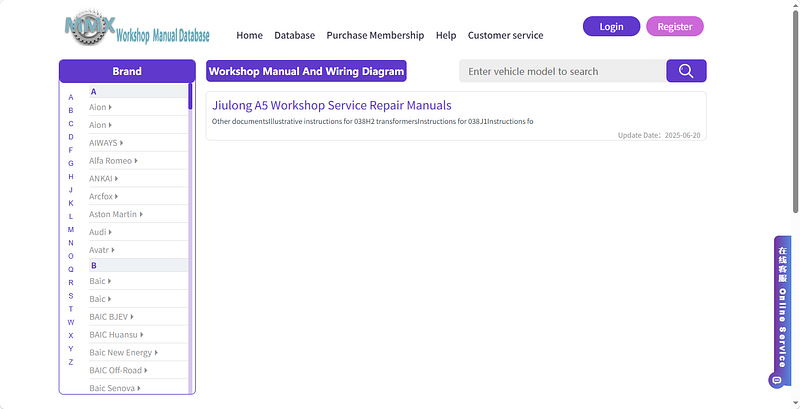The width and height of the screenshot is (800, 409).
Task: Expand the Arcfox brand
Action: tap(104, 196)
